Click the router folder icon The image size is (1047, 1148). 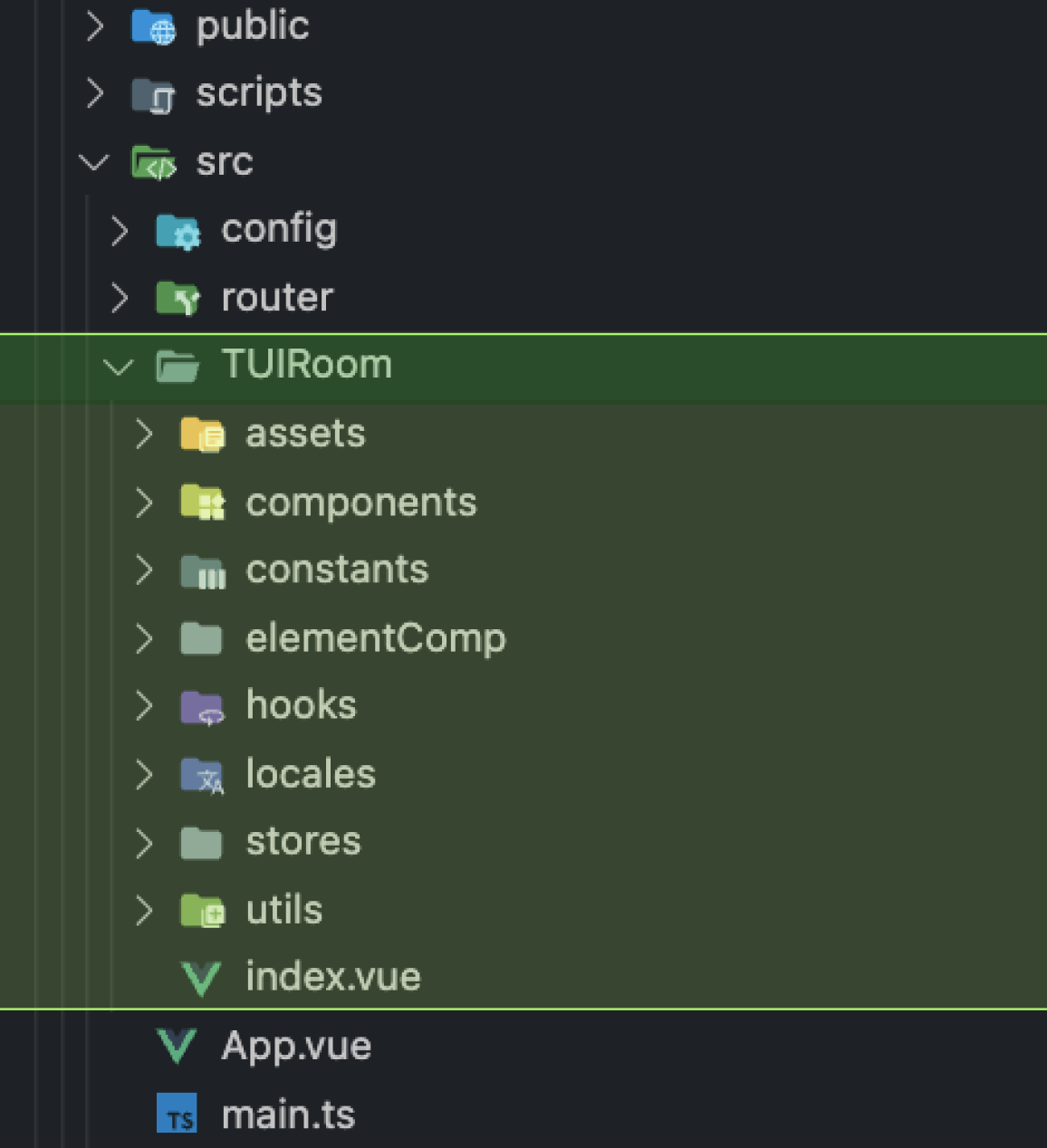177,298
